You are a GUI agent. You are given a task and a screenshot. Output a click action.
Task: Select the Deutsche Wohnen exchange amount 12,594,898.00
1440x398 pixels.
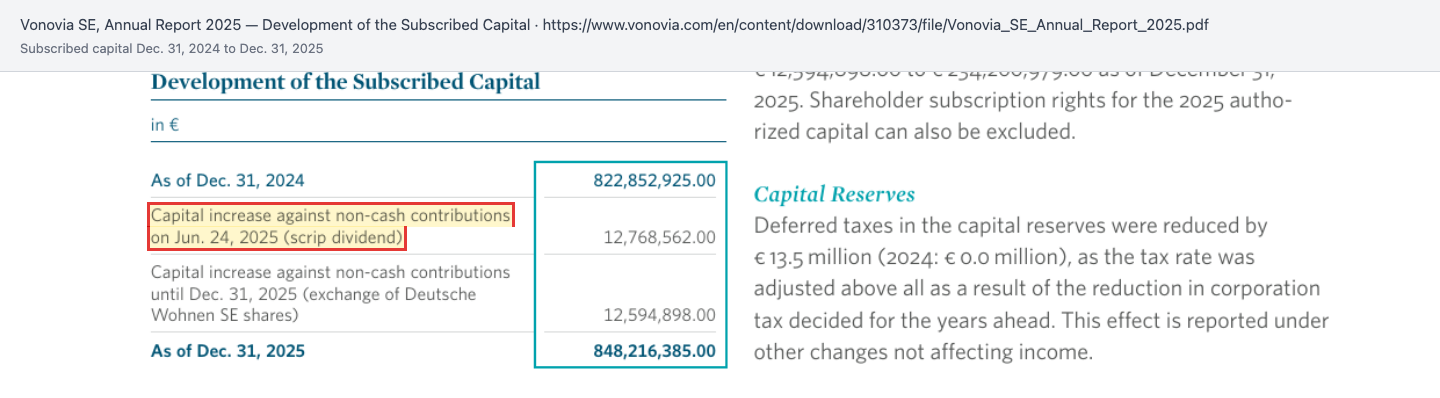(x=659, y=315)
